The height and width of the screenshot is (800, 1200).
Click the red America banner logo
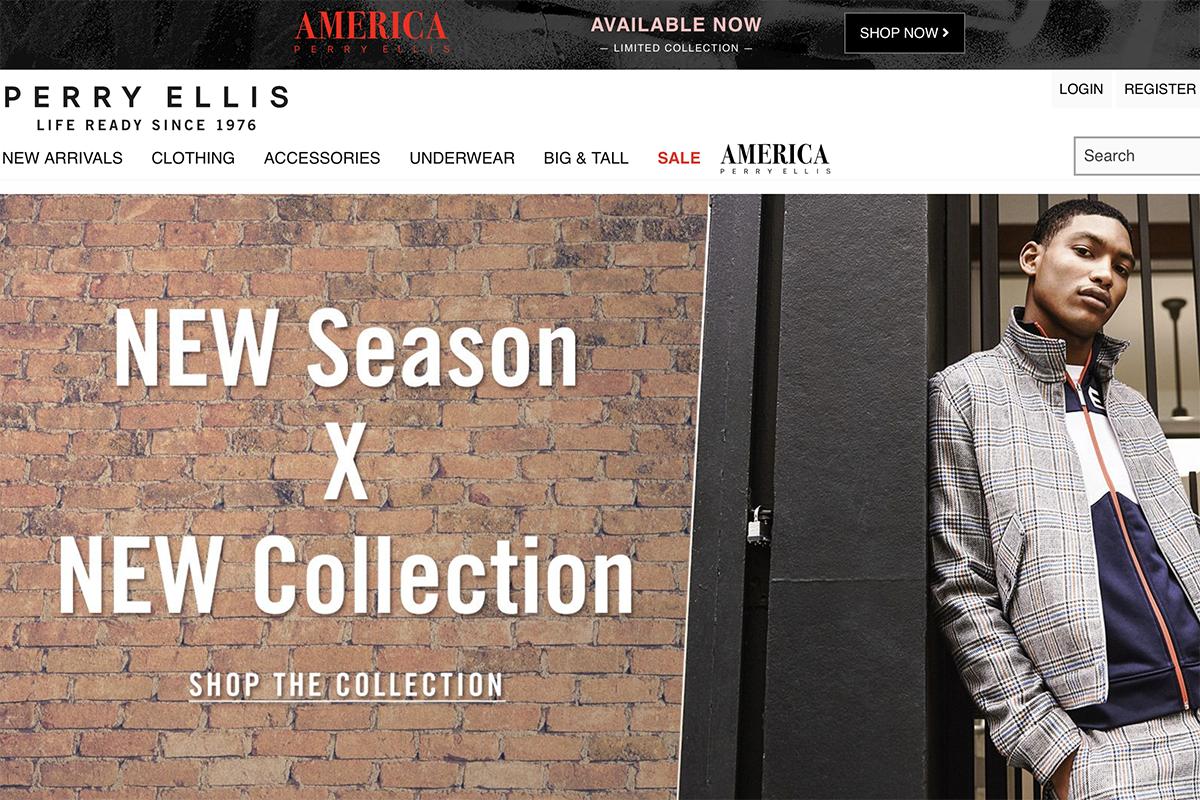pyautogui.click(x=371, y=32)
